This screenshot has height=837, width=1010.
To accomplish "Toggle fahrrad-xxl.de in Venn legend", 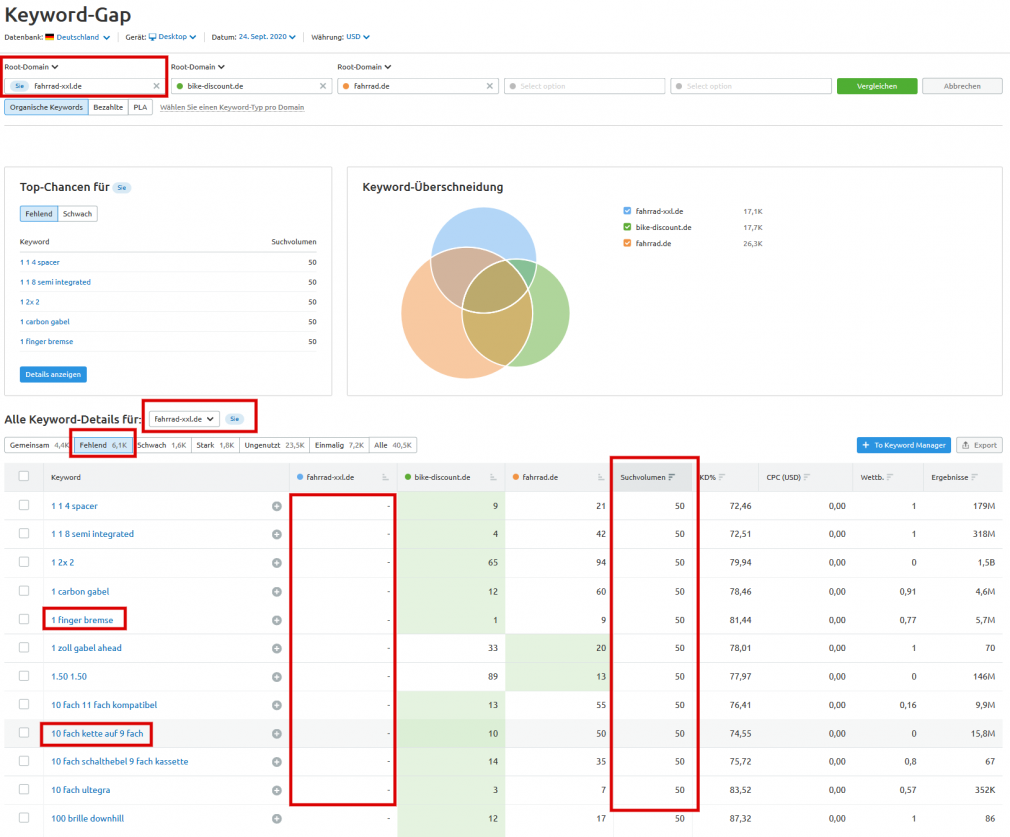I will tap(627, 211).
